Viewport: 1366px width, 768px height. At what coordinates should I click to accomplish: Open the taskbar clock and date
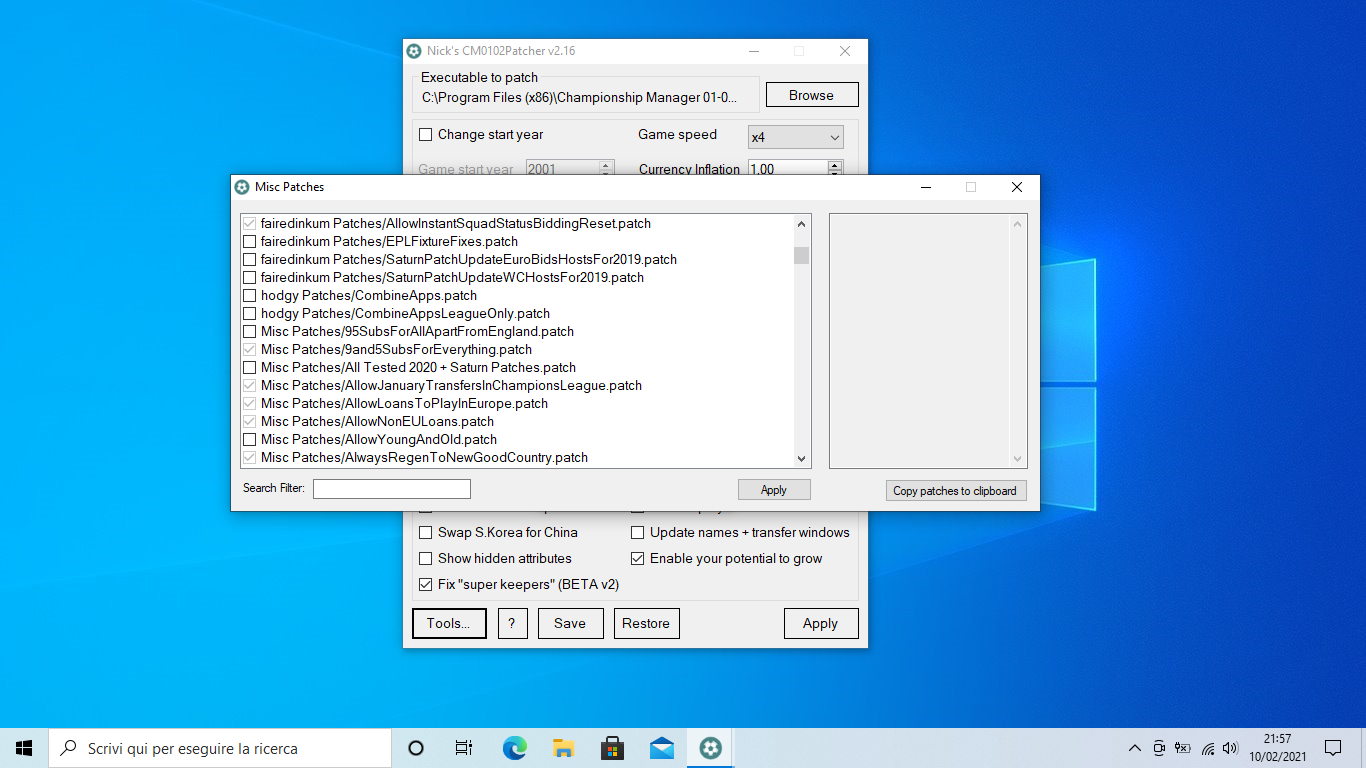point(1277,748)
